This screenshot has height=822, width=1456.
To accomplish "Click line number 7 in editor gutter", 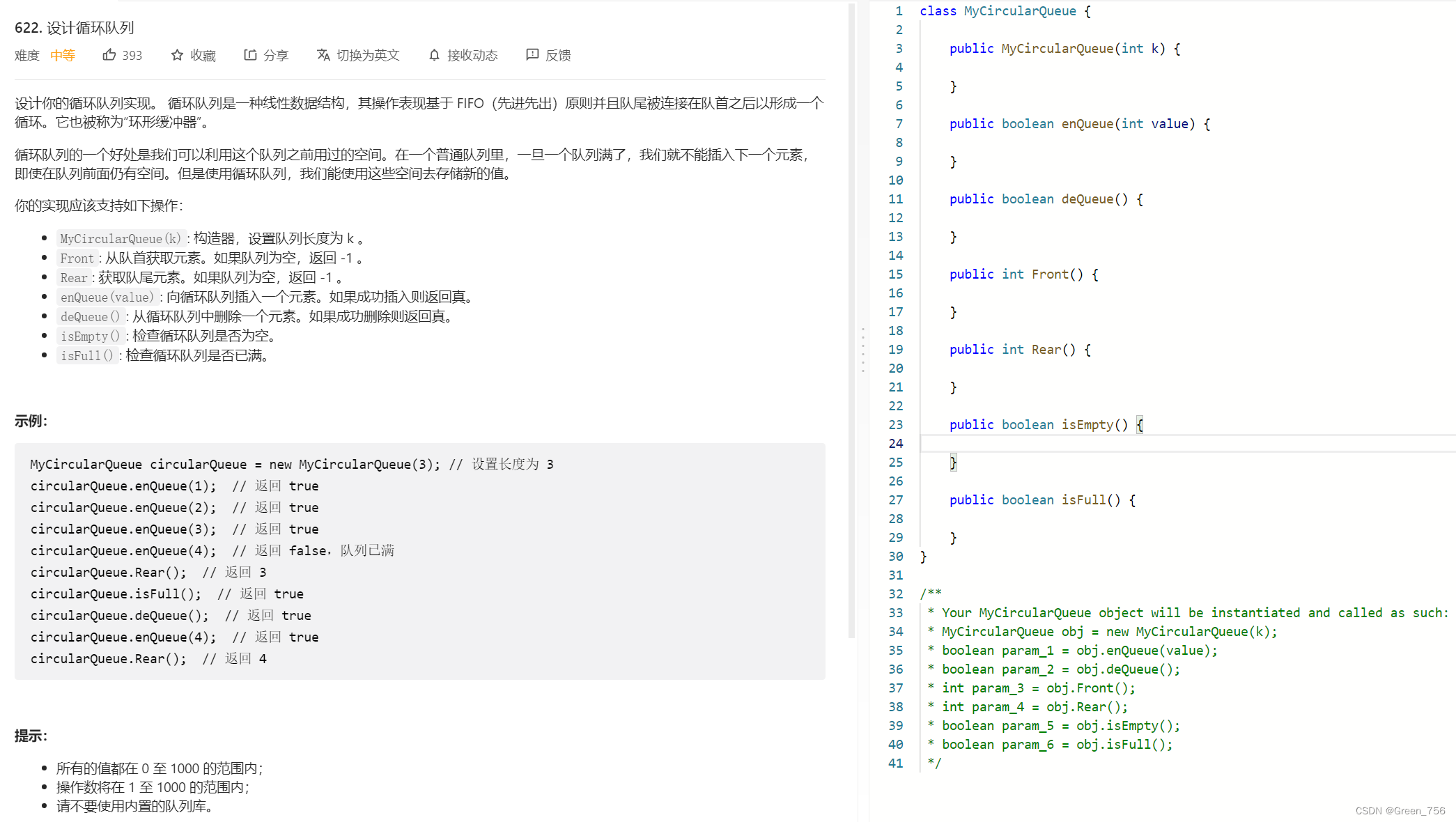I will tap(899, 124).
